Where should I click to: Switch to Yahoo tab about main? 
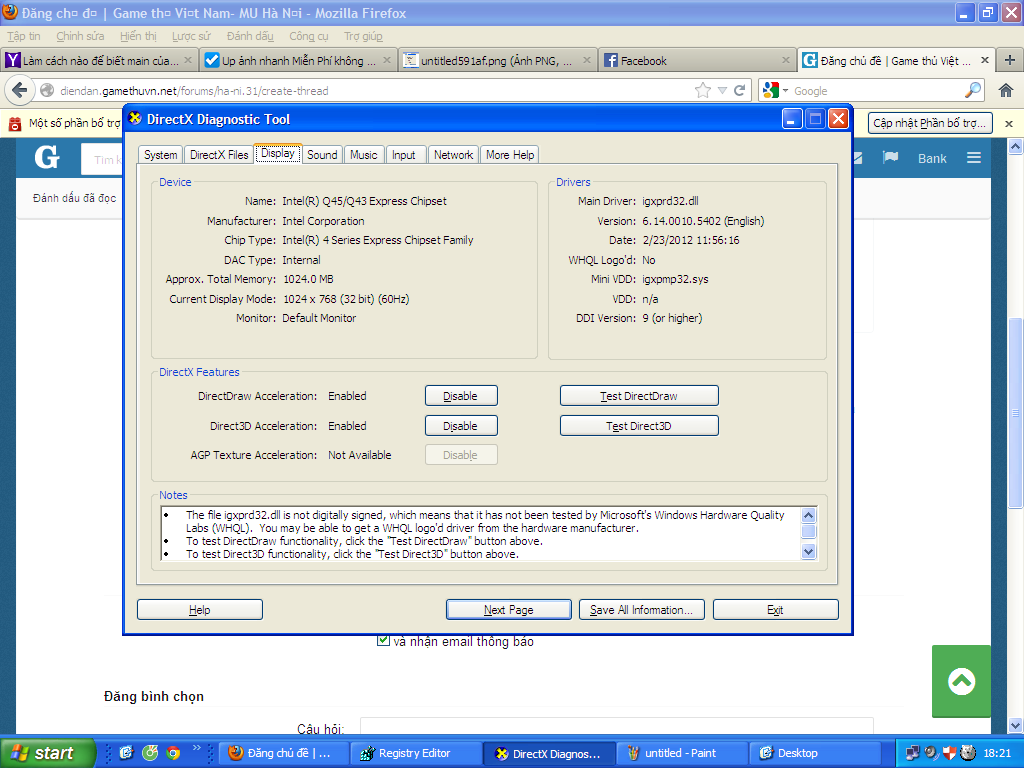(99, 60)
